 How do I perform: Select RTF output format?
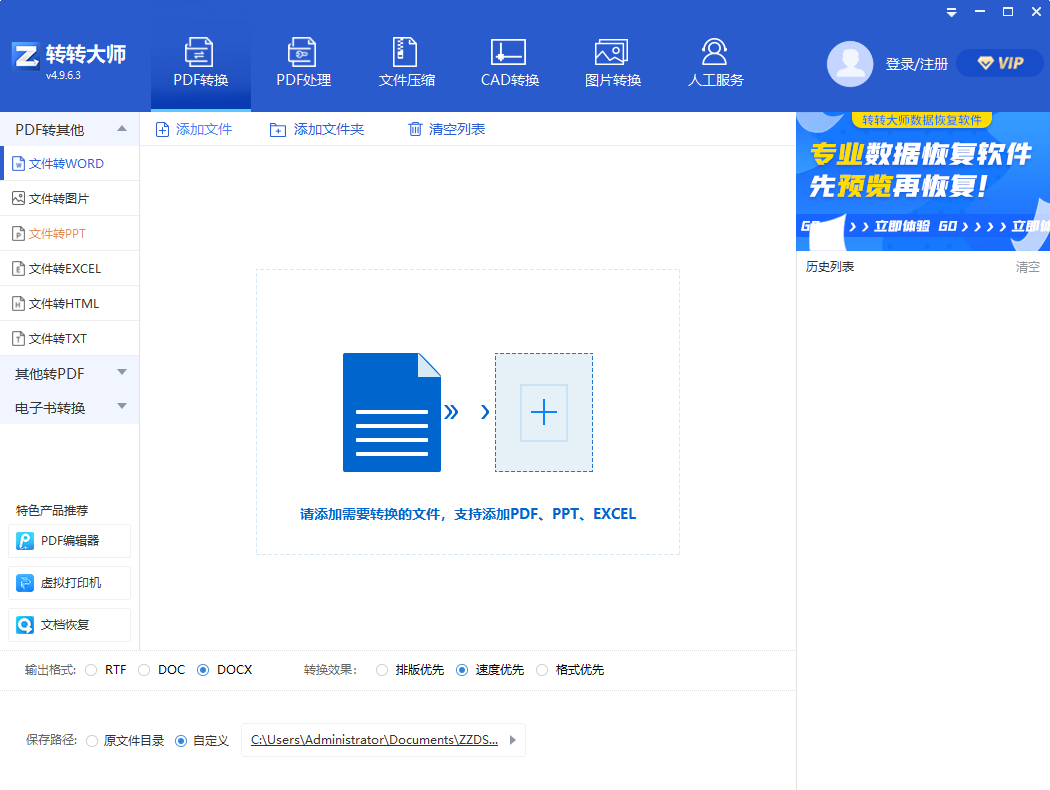click(91, 670)
